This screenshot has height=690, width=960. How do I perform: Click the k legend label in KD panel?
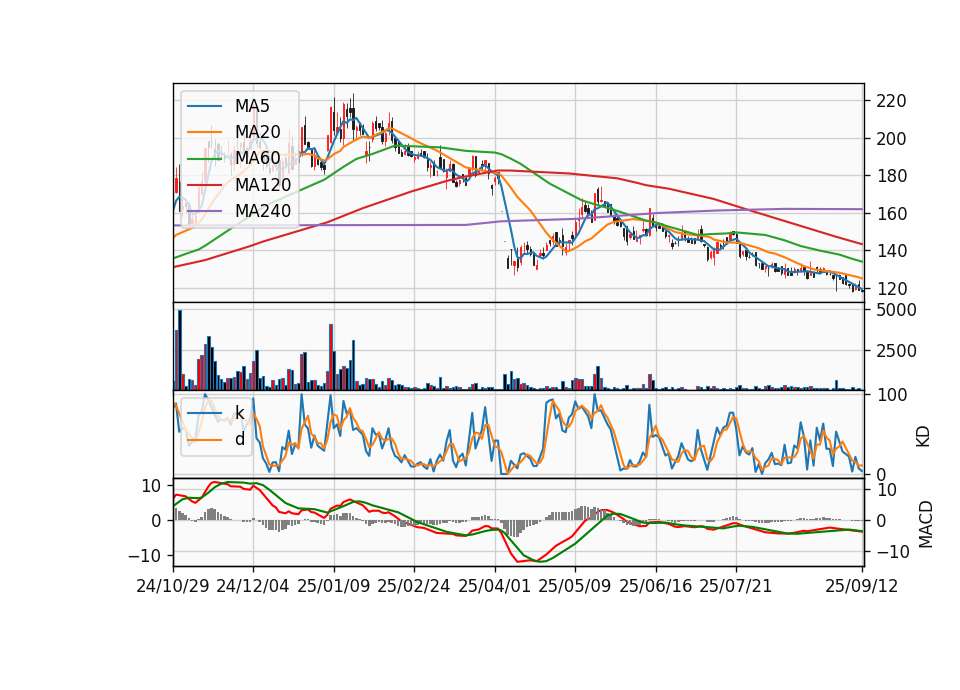pyautogui.click(x=240, y=413)
